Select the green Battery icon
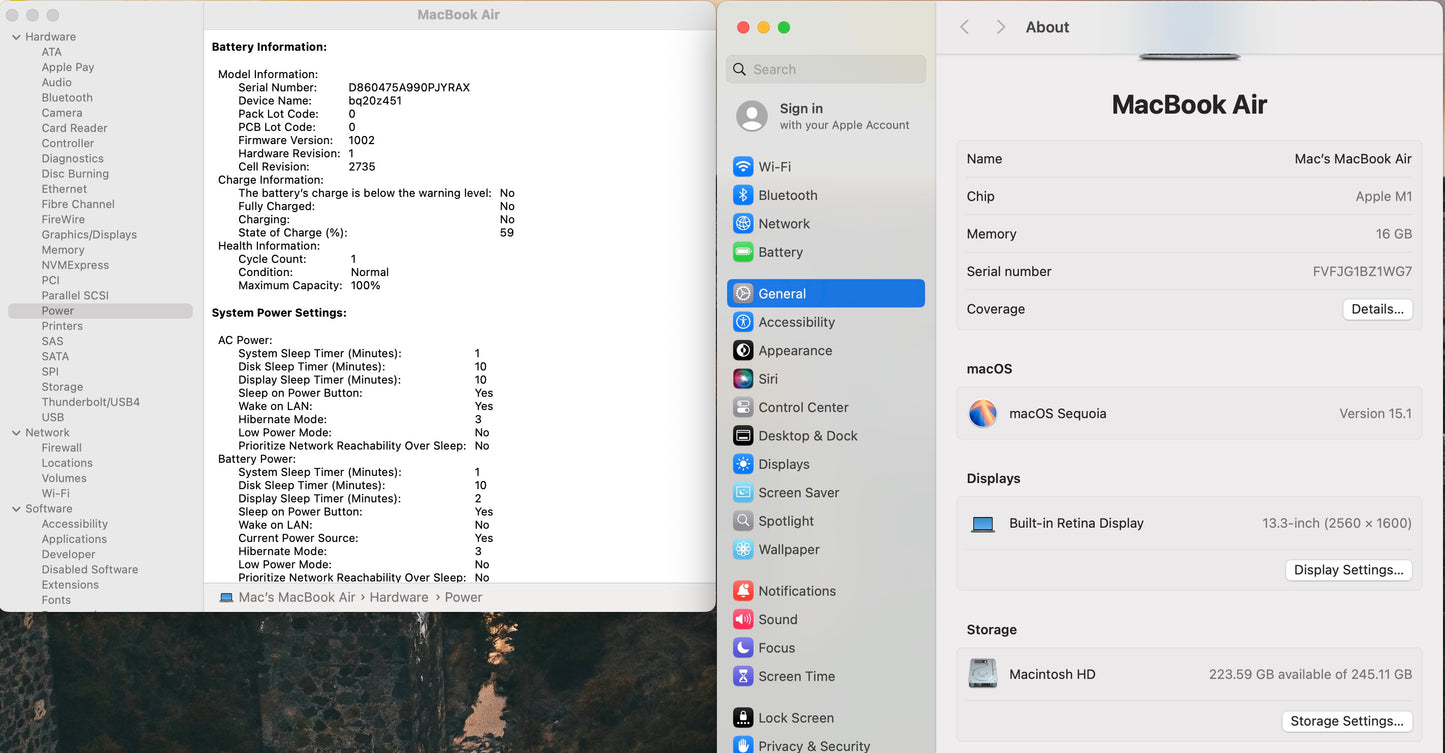 point(743,252)
